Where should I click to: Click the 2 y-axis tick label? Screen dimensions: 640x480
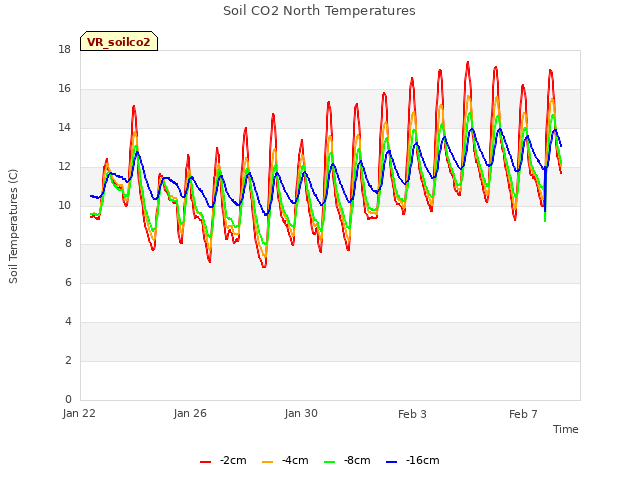click(68, 360)
